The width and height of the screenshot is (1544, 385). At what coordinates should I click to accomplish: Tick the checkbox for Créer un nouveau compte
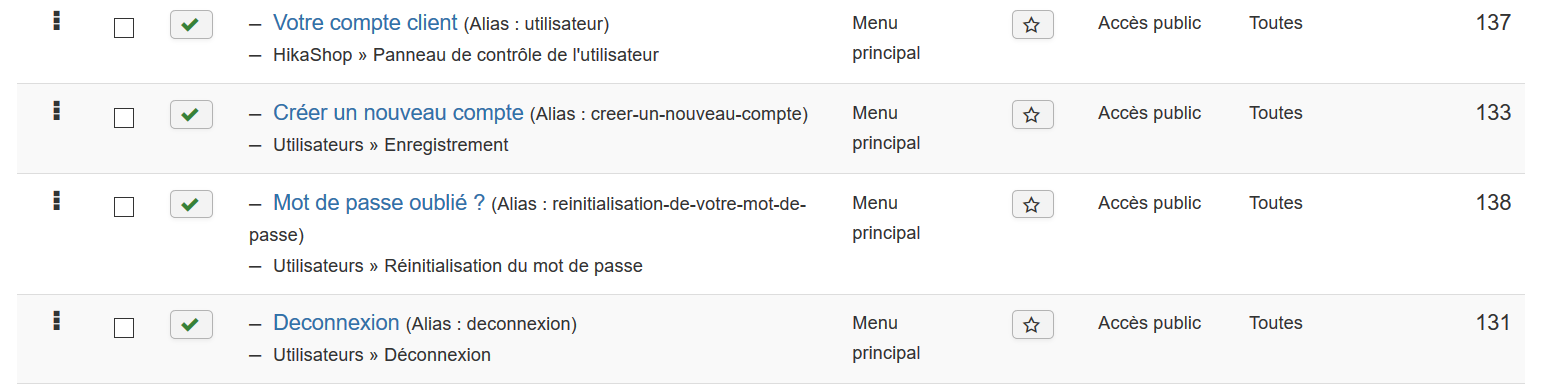pyautogui.click(x=124, y=118)
